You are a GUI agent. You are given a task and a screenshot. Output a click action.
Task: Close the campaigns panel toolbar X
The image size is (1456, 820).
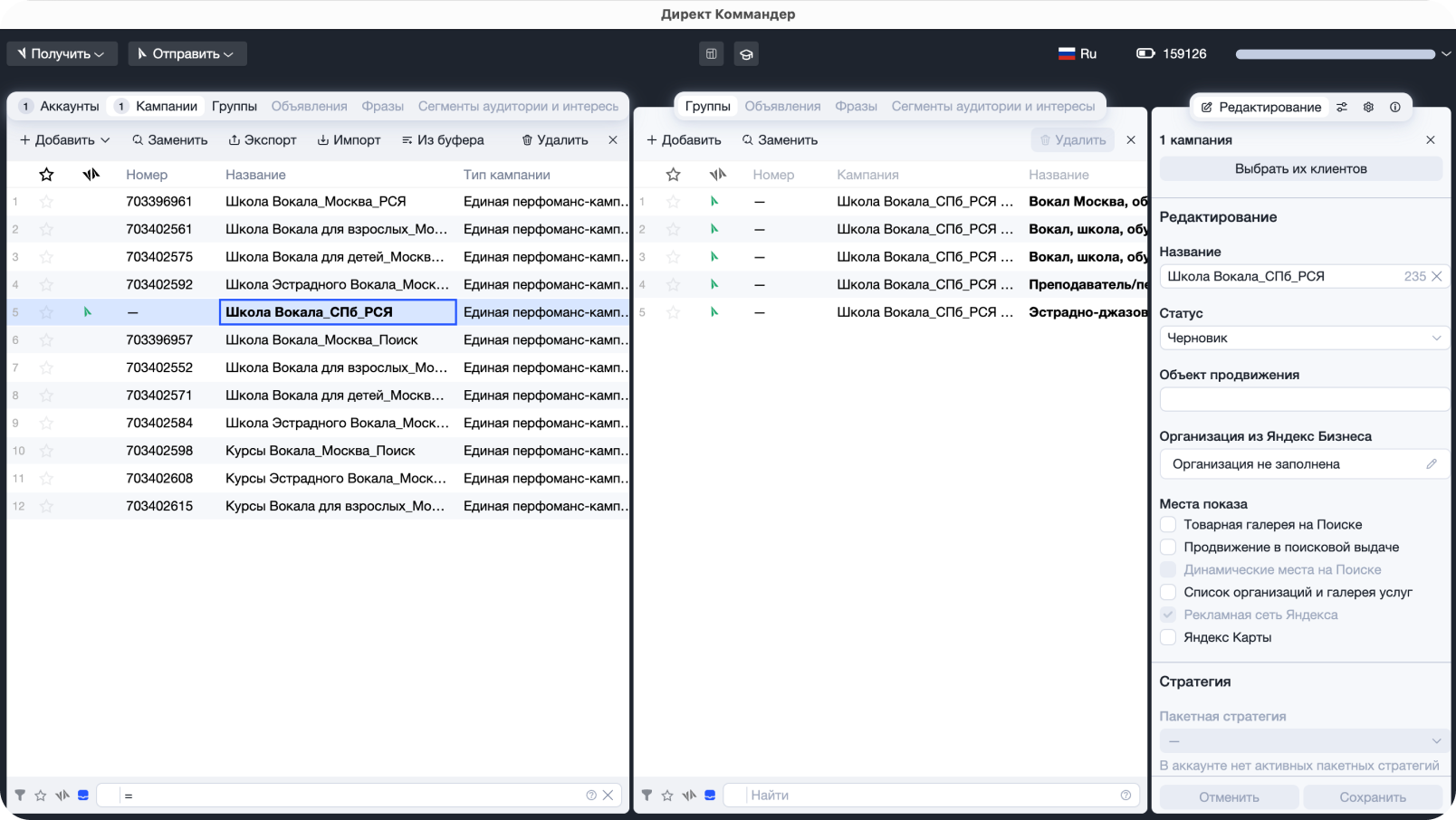coord(613,140)
